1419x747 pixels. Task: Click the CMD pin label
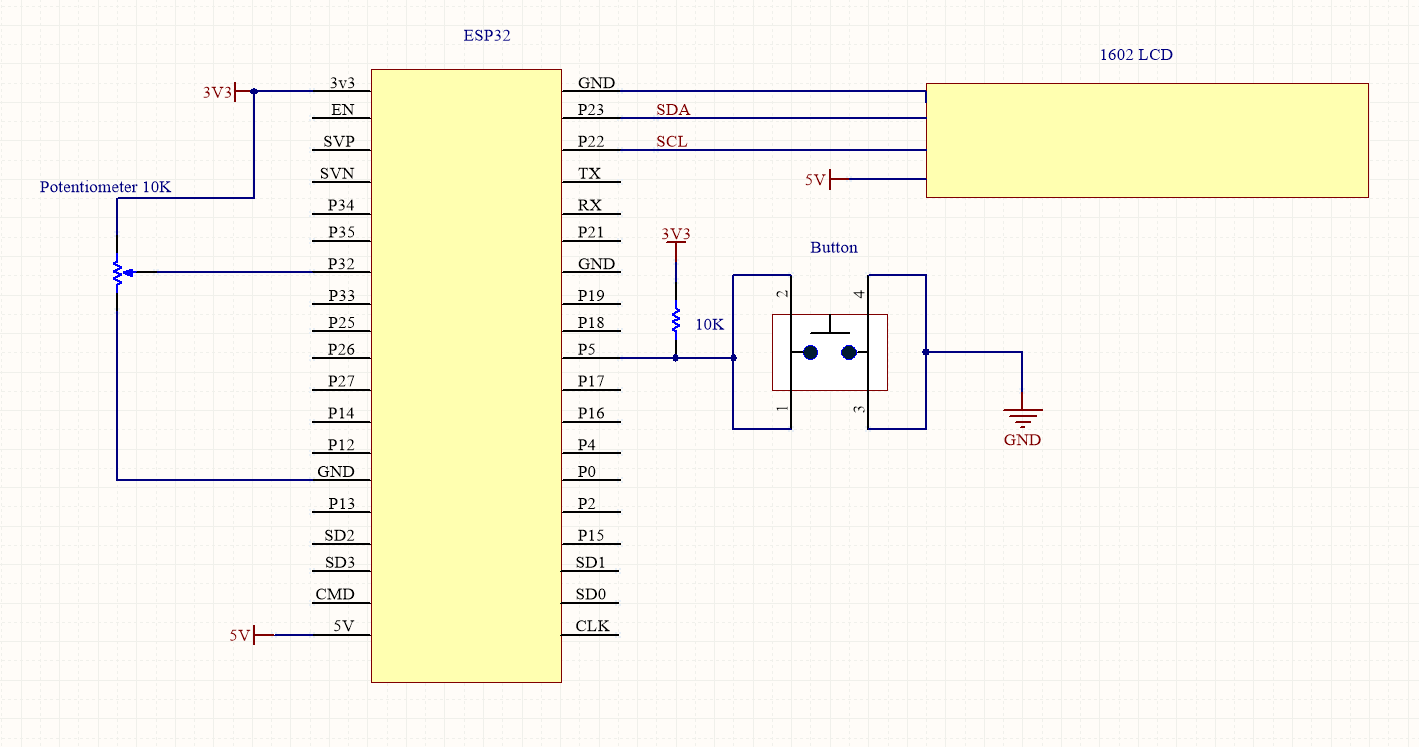(335, 594)
